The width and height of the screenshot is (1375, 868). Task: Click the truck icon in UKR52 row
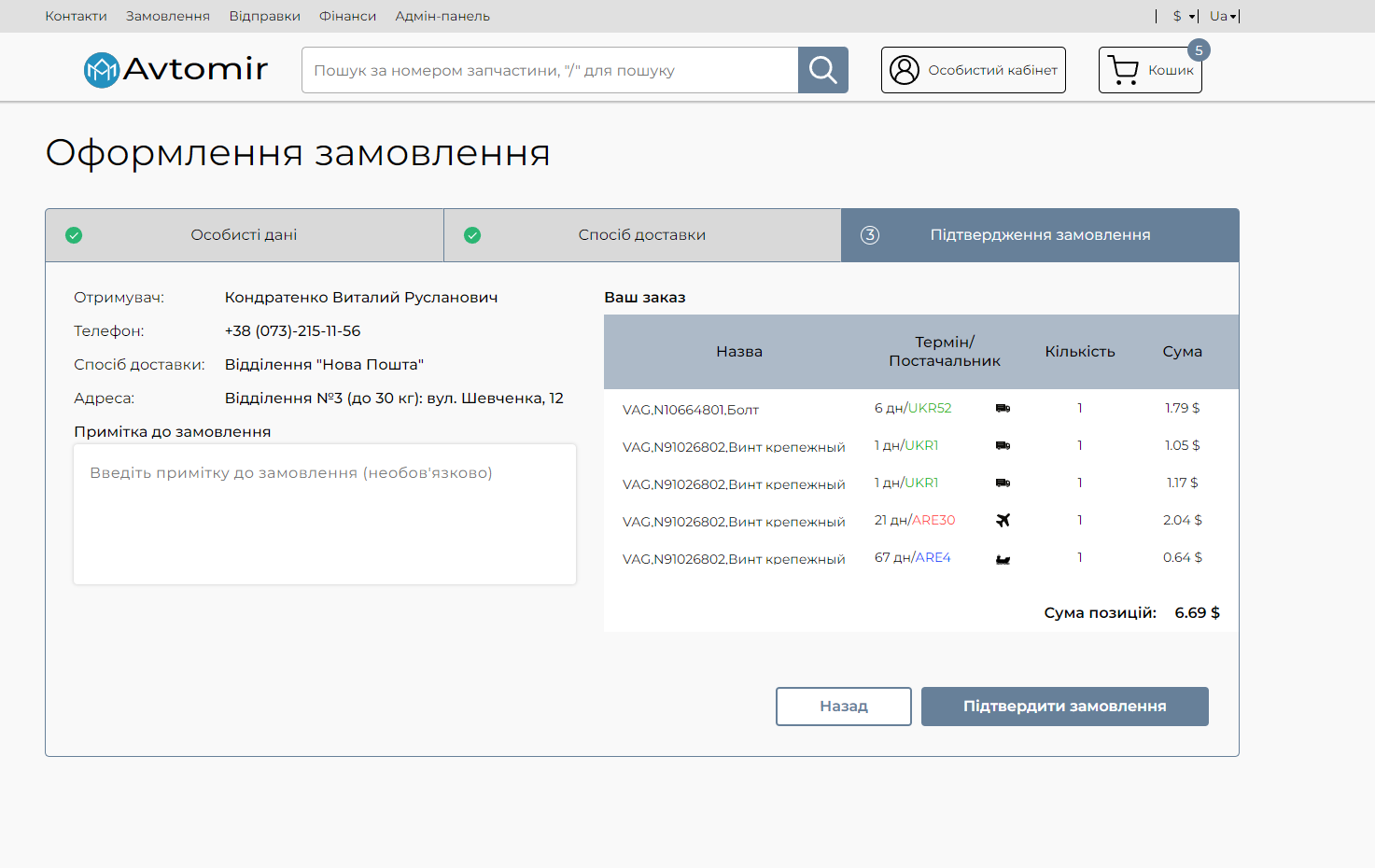[1003, 408]
